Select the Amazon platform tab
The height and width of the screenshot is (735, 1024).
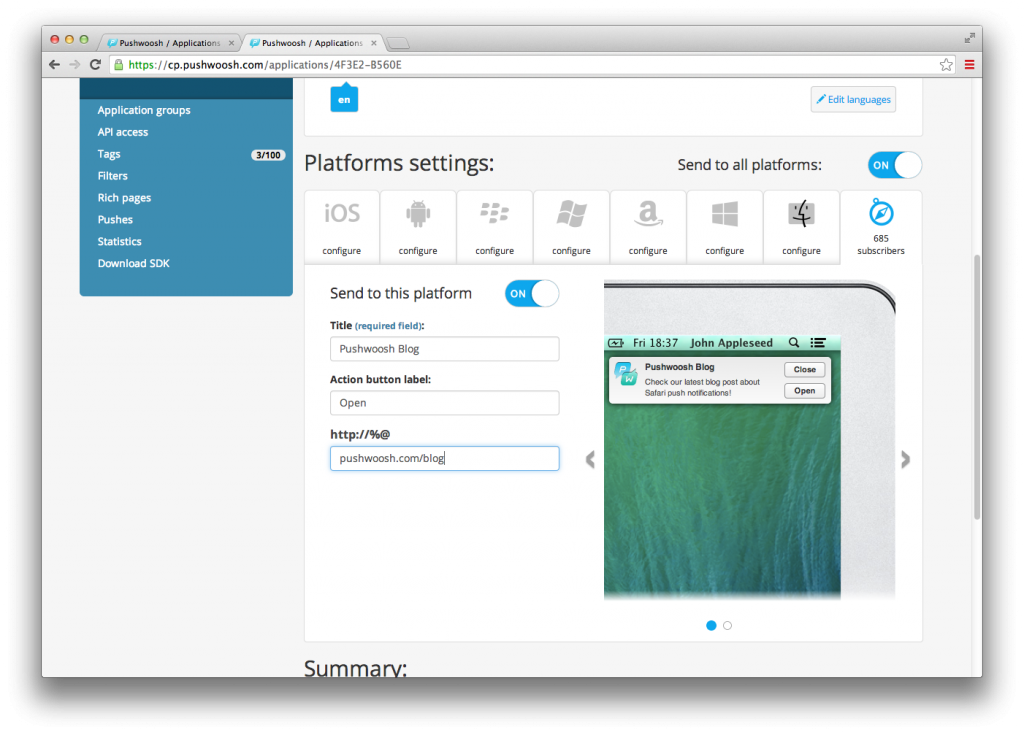pyautogui.click(x=648, y=227)
